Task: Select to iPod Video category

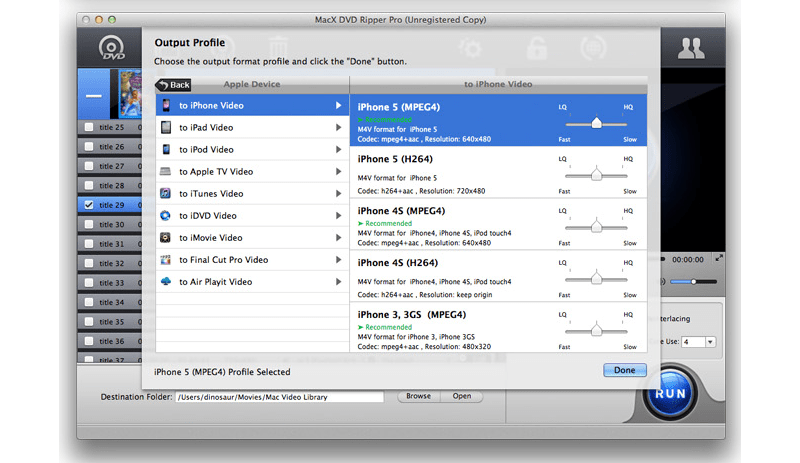Action: pos(253,149)
